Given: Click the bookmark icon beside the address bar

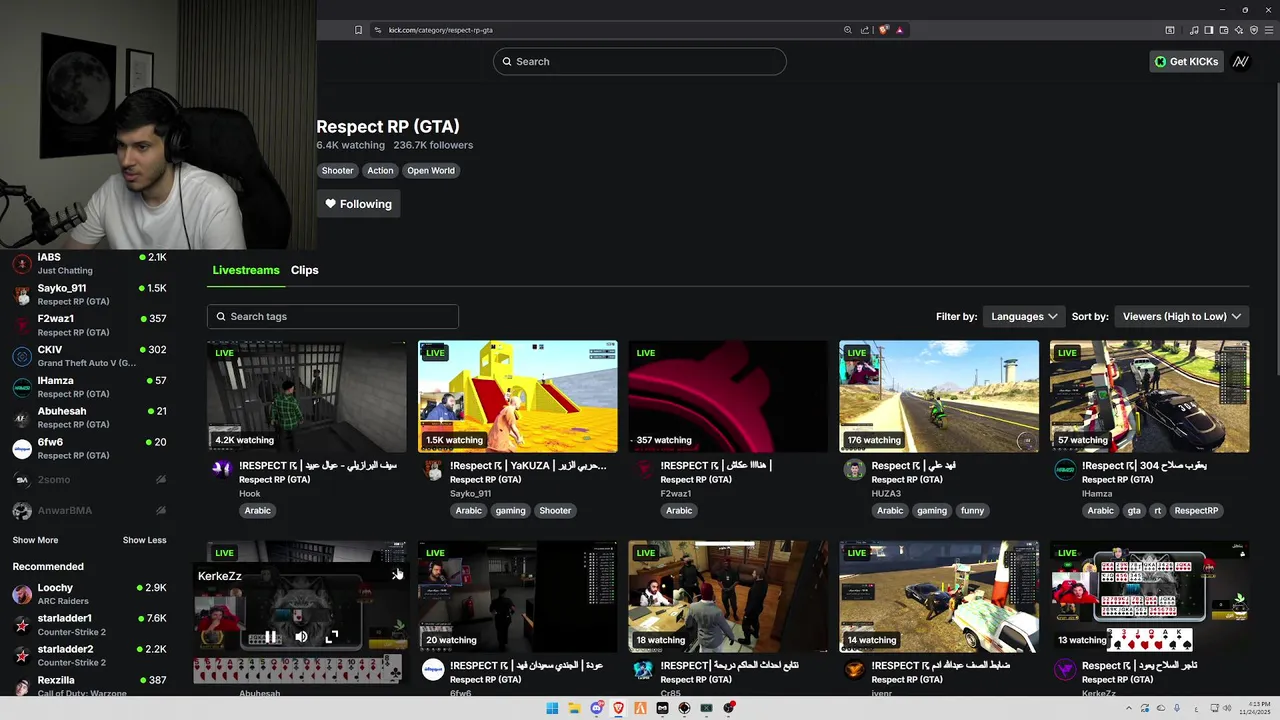Looking at the screenshot, I should [x=358, y=30].
